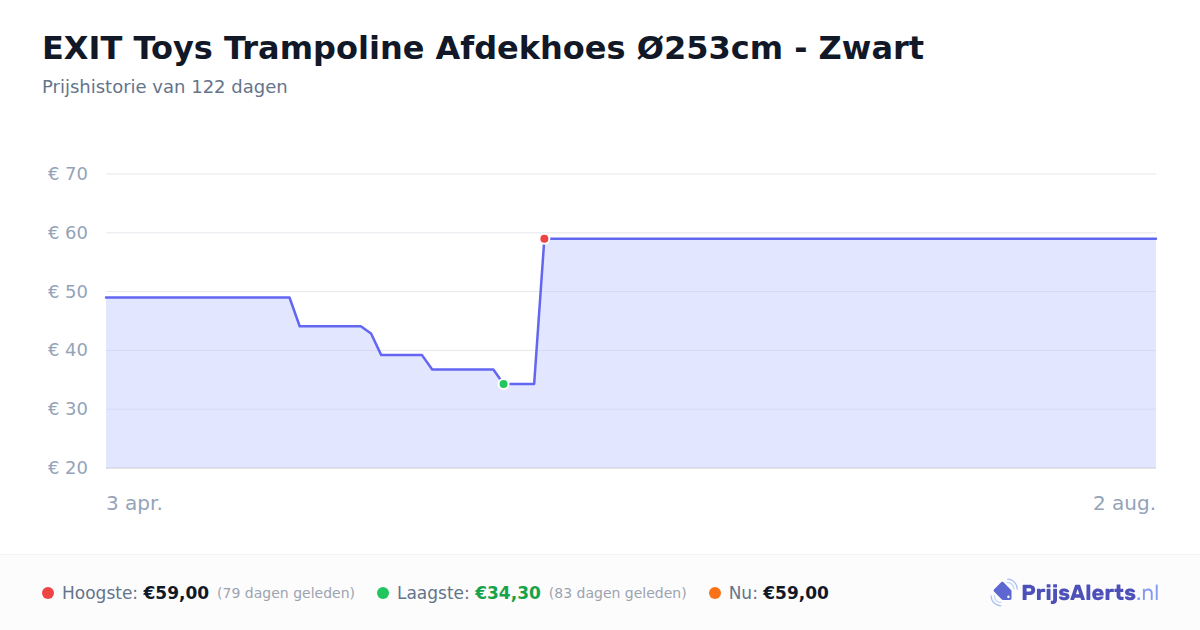Click the 2 aug. end date label
1200x630 pixels.
(x=1124, y=504)
